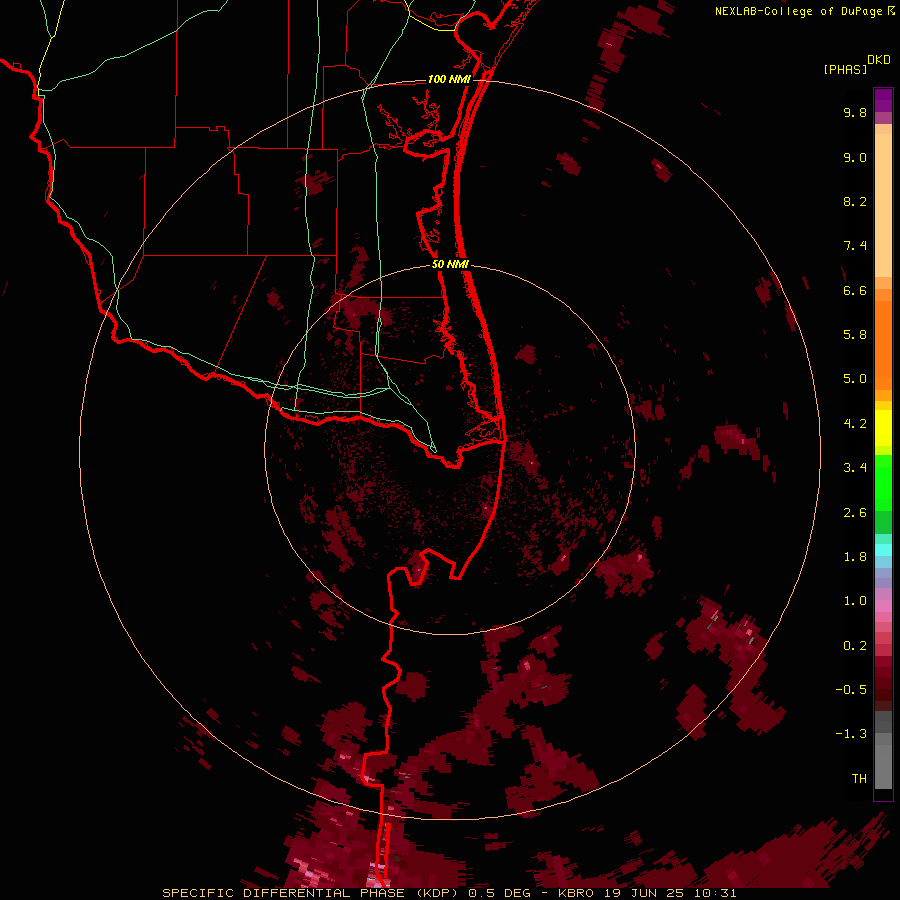Click the 8.2 value on the scale
This screenshot has height=900, width=900.
(855, 201)
